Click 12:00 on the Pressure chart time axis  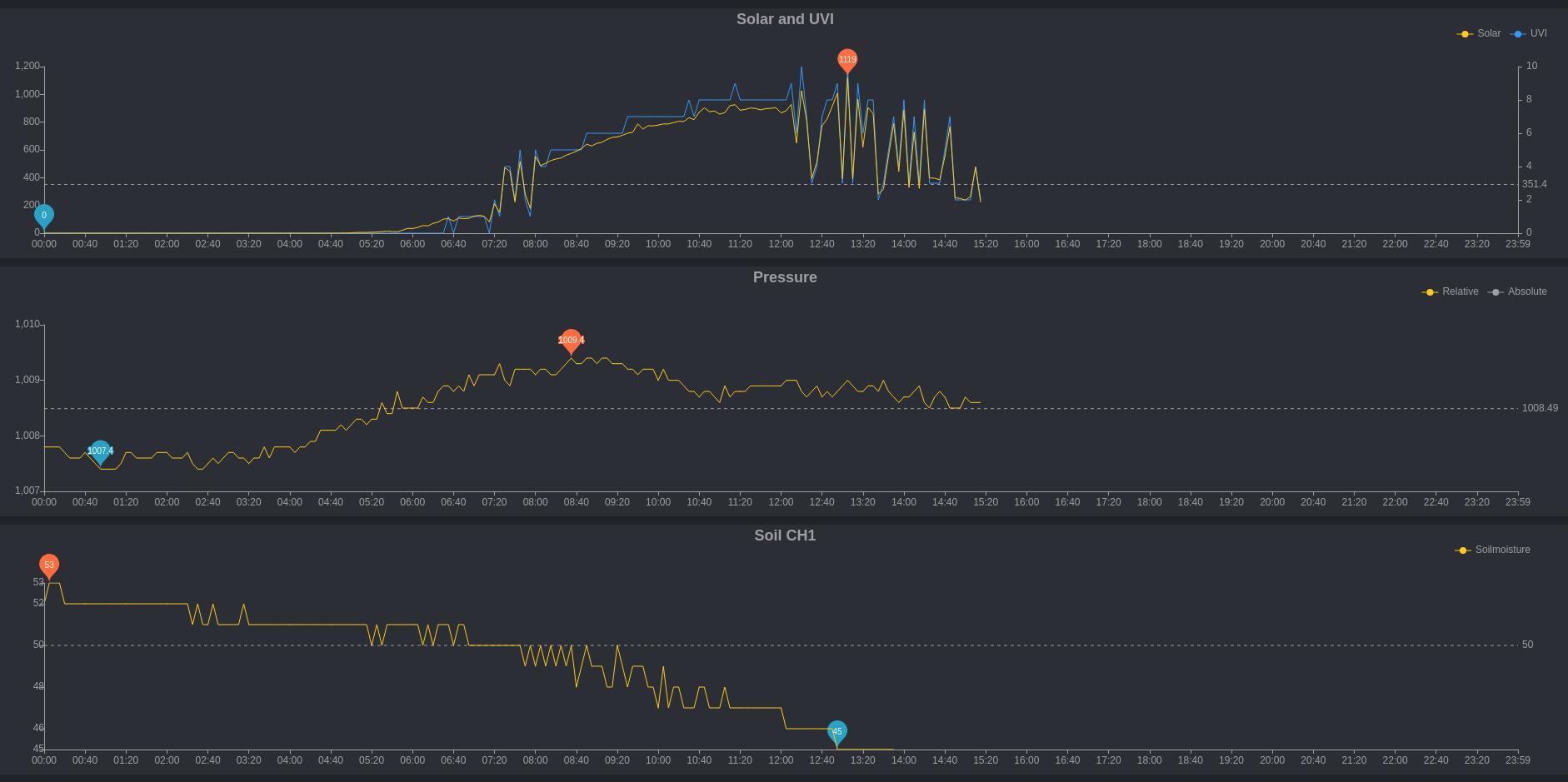[x=781, y=502]
